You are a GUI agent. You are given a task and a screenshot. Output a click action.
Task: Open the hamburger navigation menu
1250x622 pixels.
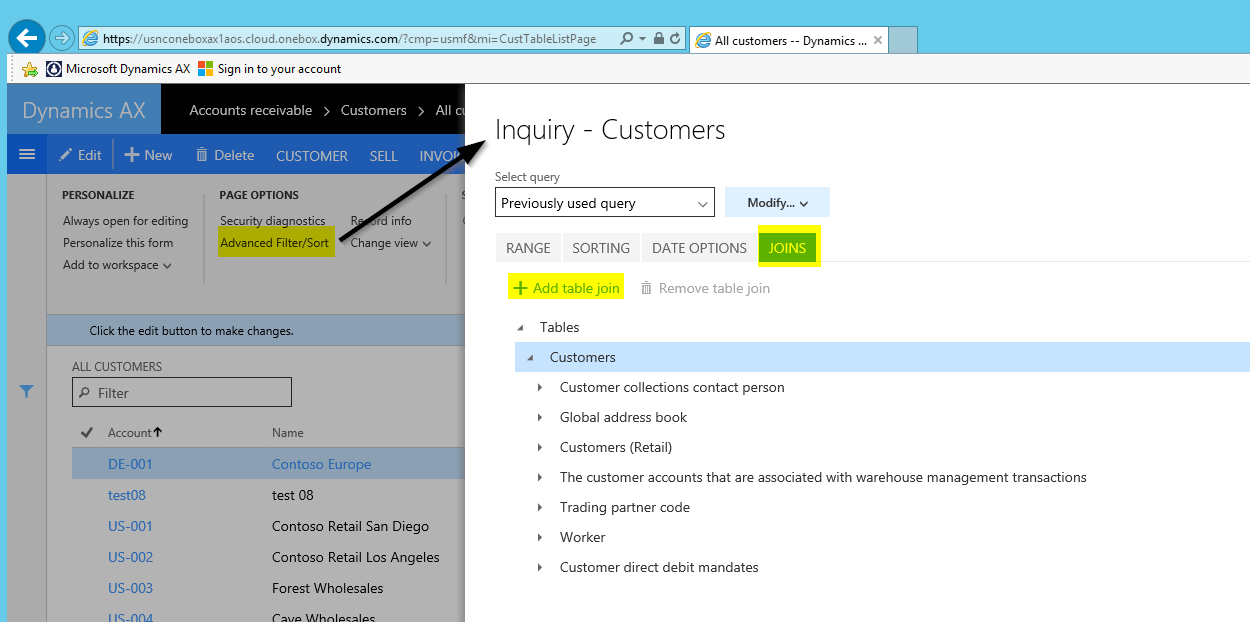tap(27, 154)
